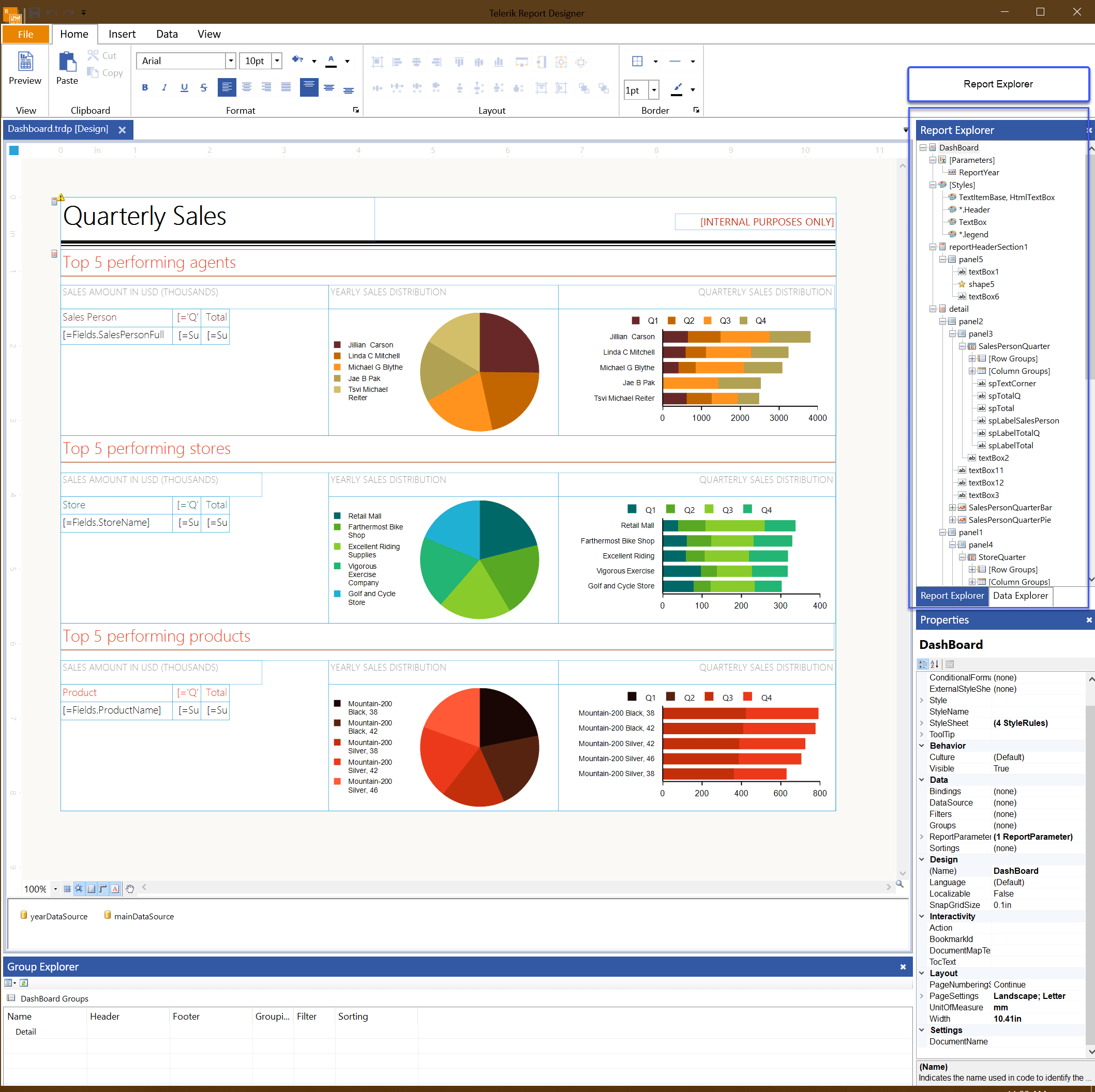The height and width of the screenshot is (1092, 1095).
Task: Activate the hand panning tool
Action: (x=130, y=889)
